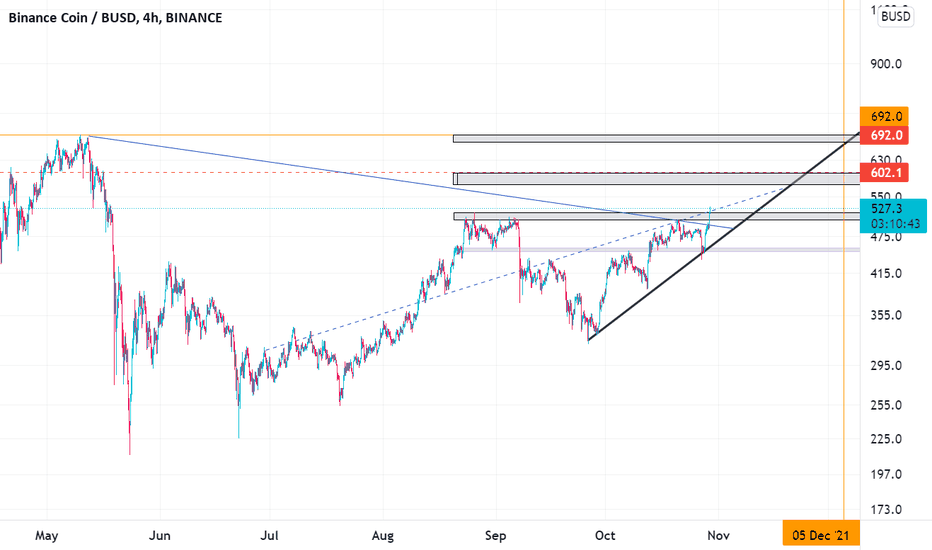Select the top gray resistance zone rectangle
The height and width of the screenshot is (550, 932).
pyautogui.click(x=656, y=139)
